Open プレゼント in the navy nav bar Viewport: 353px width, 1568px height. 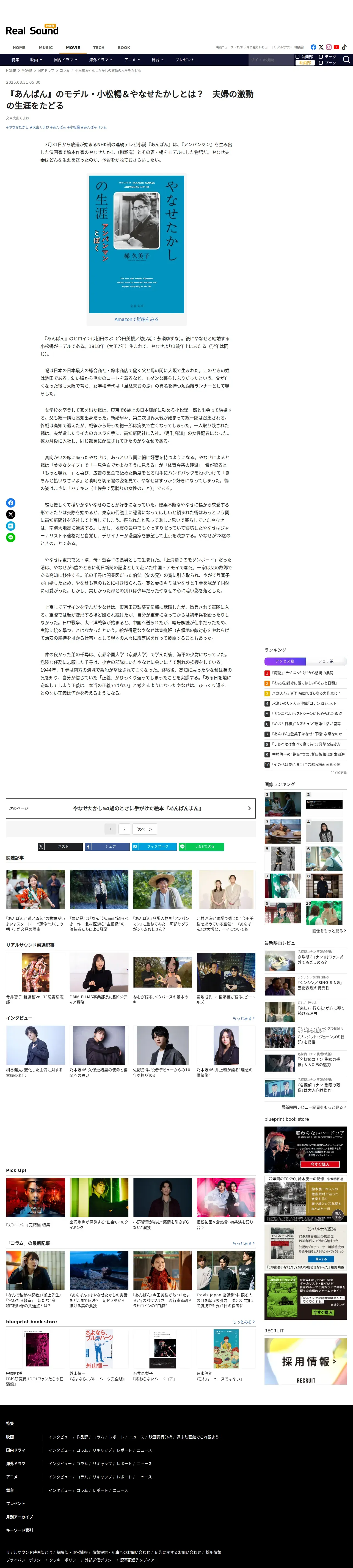(185, 60)
